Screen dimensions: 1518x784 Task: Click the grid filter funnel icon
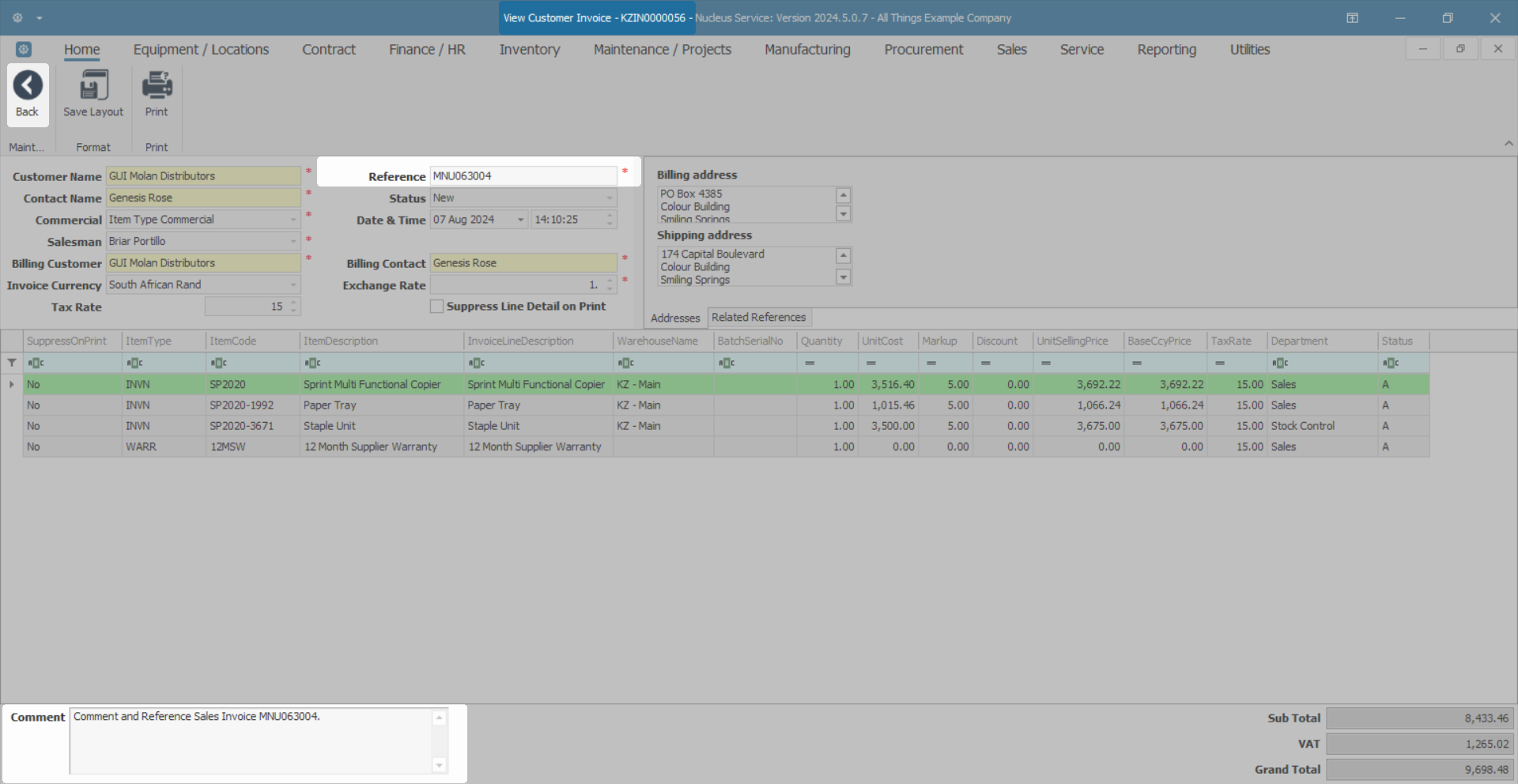click(12, 363)
